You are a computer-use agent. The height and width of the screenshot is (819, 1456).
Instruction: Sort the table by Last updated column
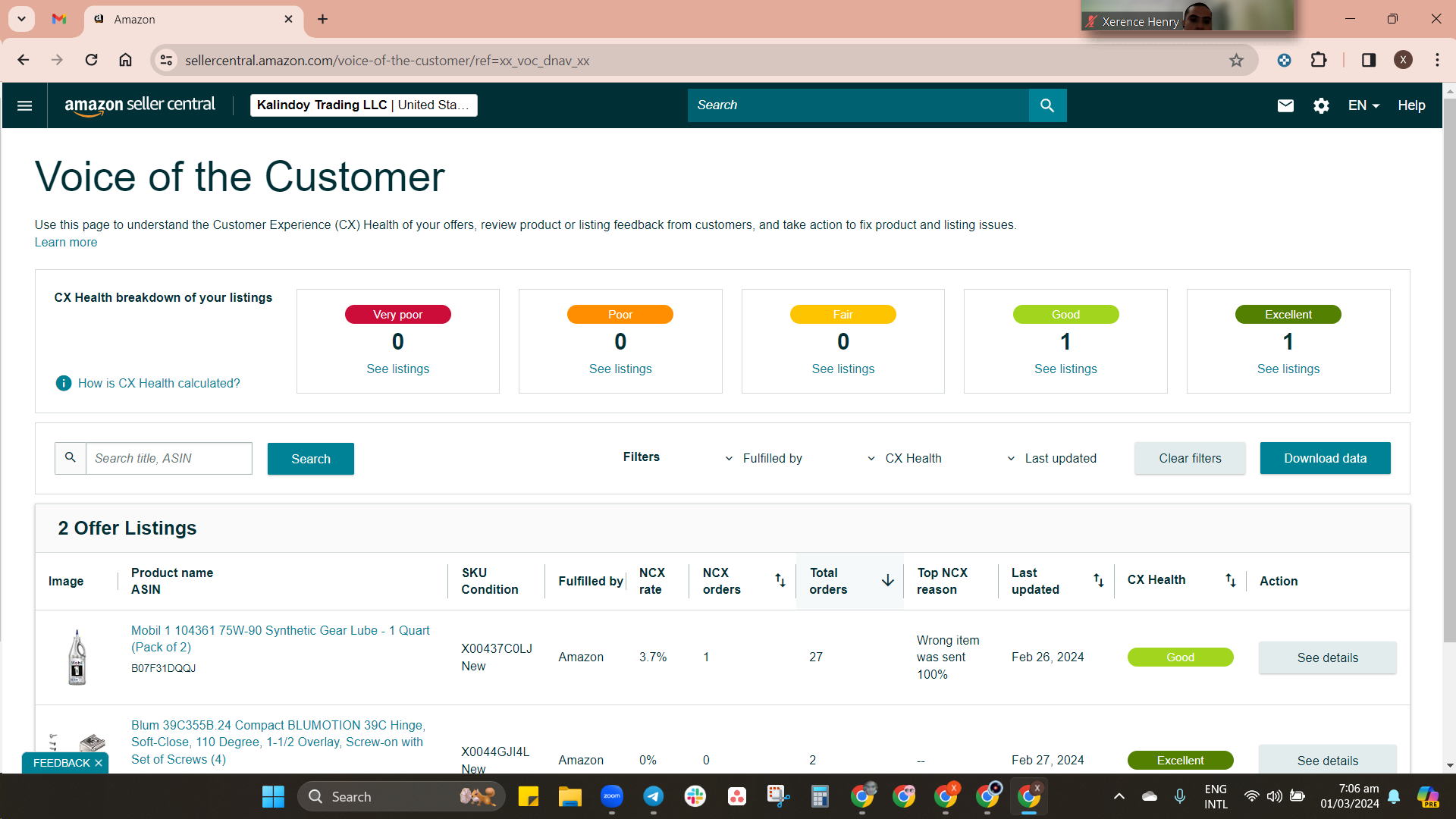click(x=1098, y=580)
